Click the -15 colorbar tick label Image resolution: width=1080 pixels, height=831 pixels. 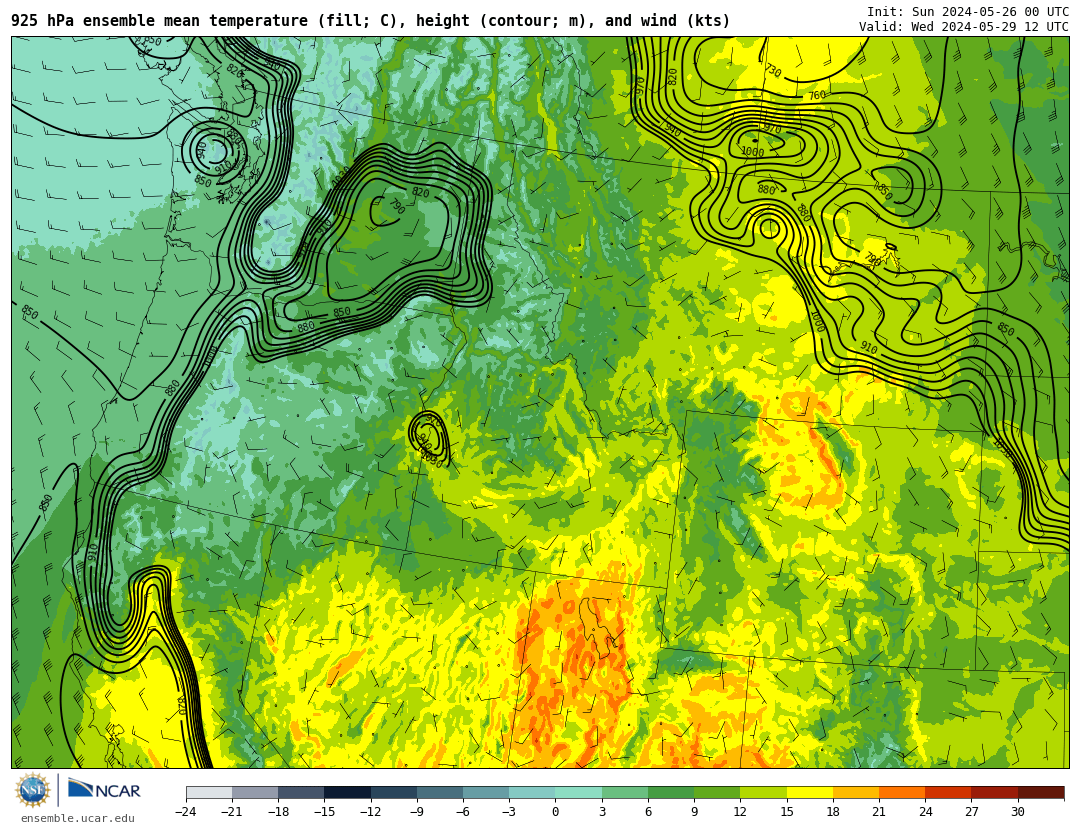[324, 812]
